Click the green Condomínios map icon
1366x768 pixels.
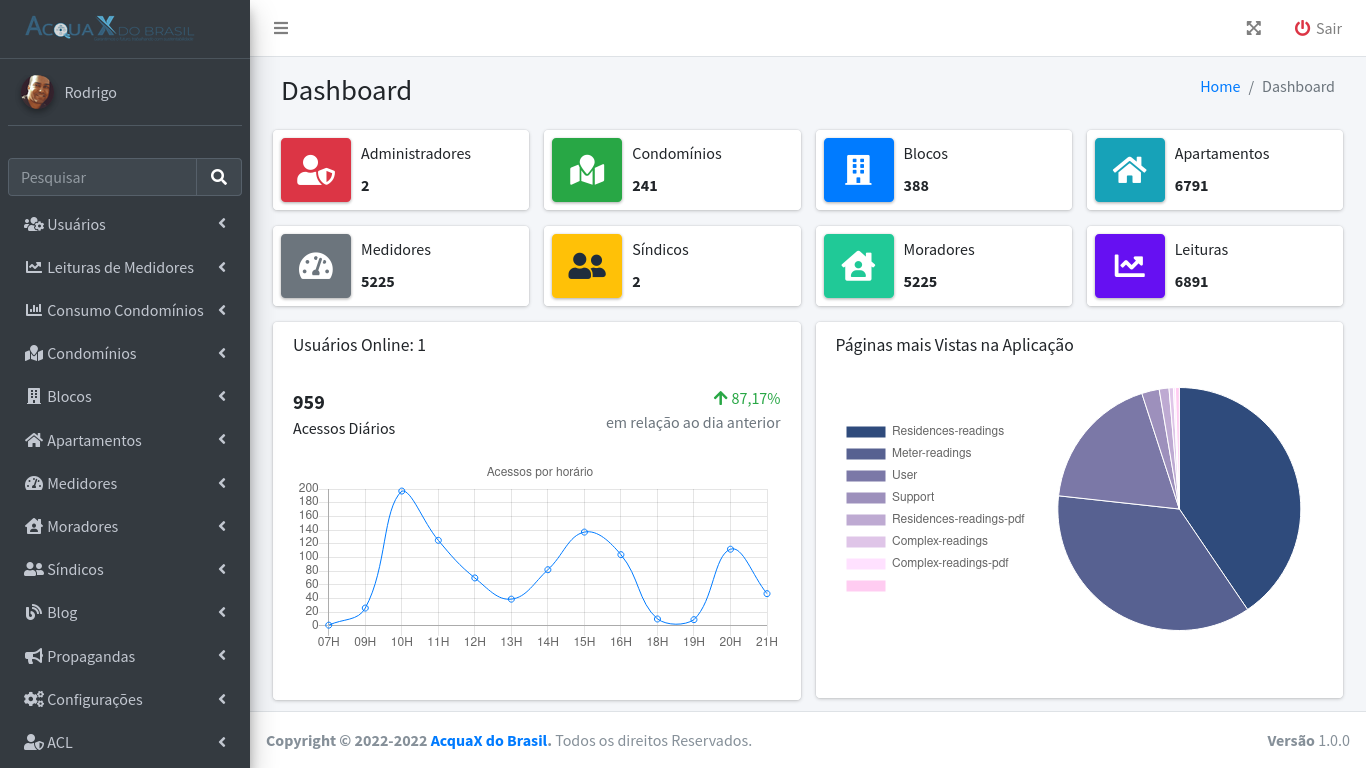pos(587,170)
